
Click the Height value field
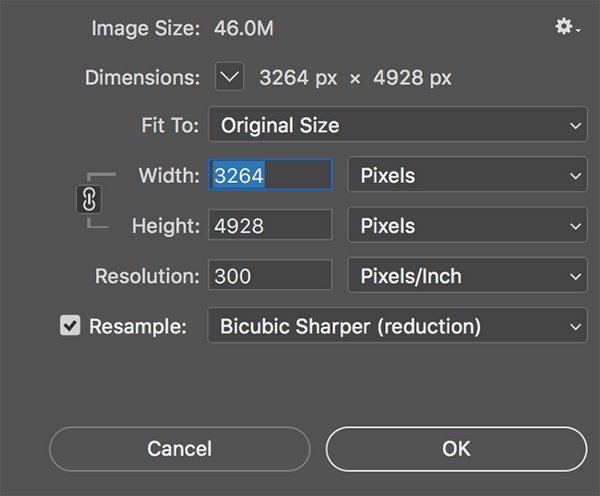pyautogui.click(x=270, y=226)
